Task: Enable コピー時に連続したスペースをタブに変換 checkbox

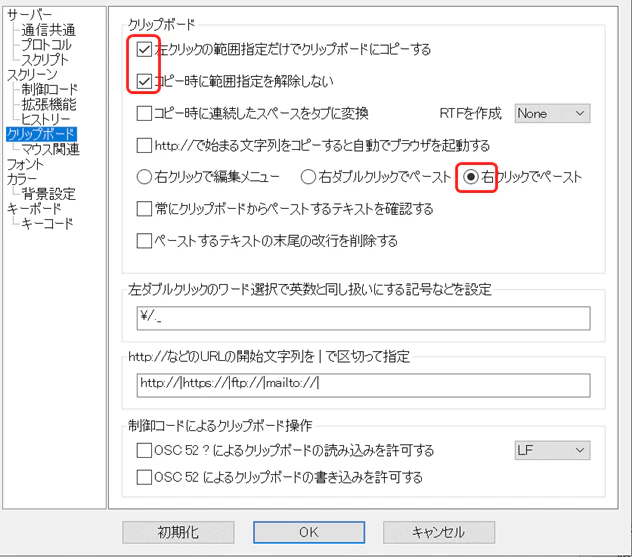Action: coord(144,113)
